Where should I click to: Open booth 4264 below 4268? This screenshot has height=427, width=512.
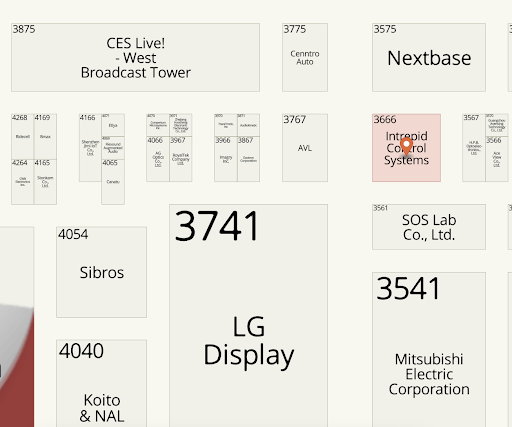(22, 182)
